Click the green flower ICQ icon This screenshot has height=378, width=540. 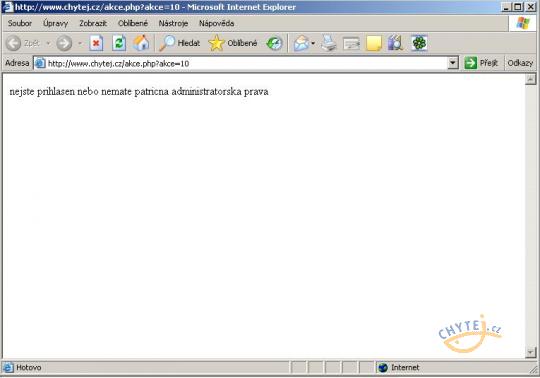point(419,43)
